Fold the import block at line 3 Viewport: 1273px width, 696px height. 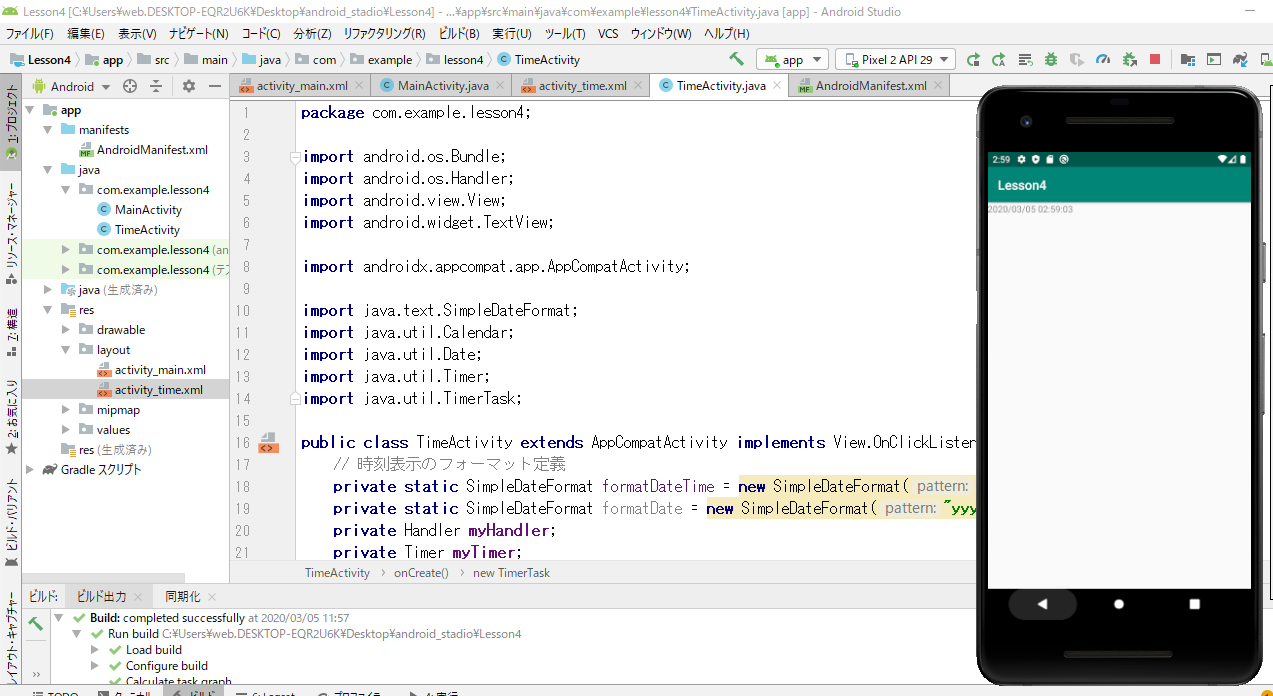click(294, 157)
